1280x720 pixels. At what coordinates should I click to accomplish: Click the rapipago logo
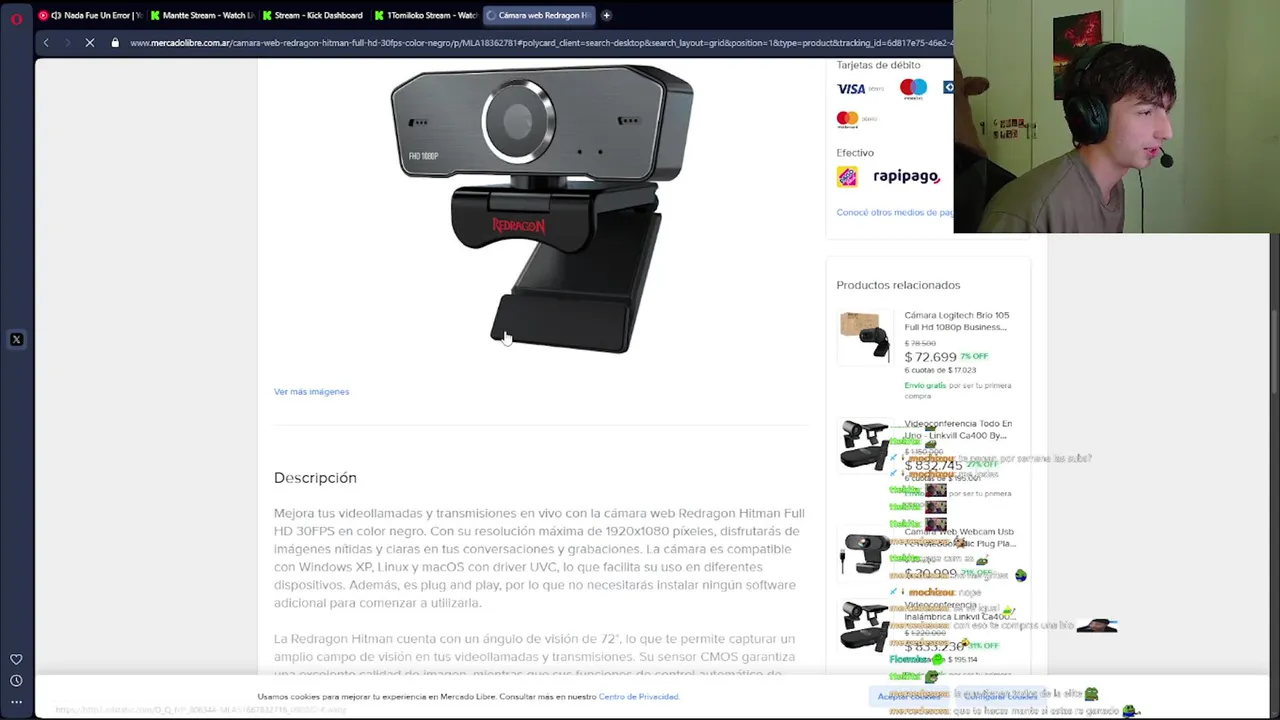pyautogui.click(x=906, y=177)
